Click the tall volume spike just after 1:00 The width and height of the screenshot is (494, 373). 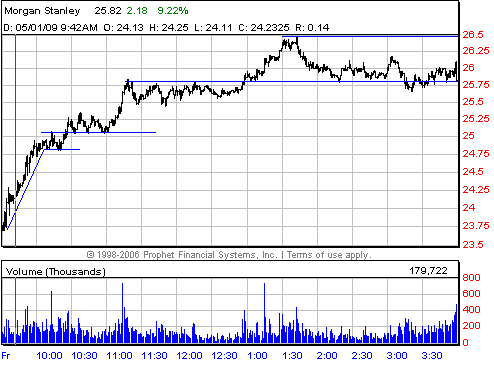coord(265,313)
